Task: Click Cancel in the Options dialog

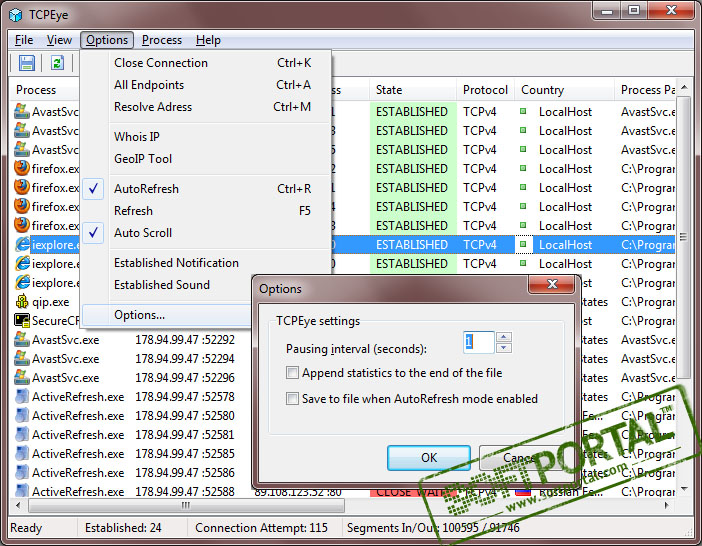Action: [x=520, y=457]
